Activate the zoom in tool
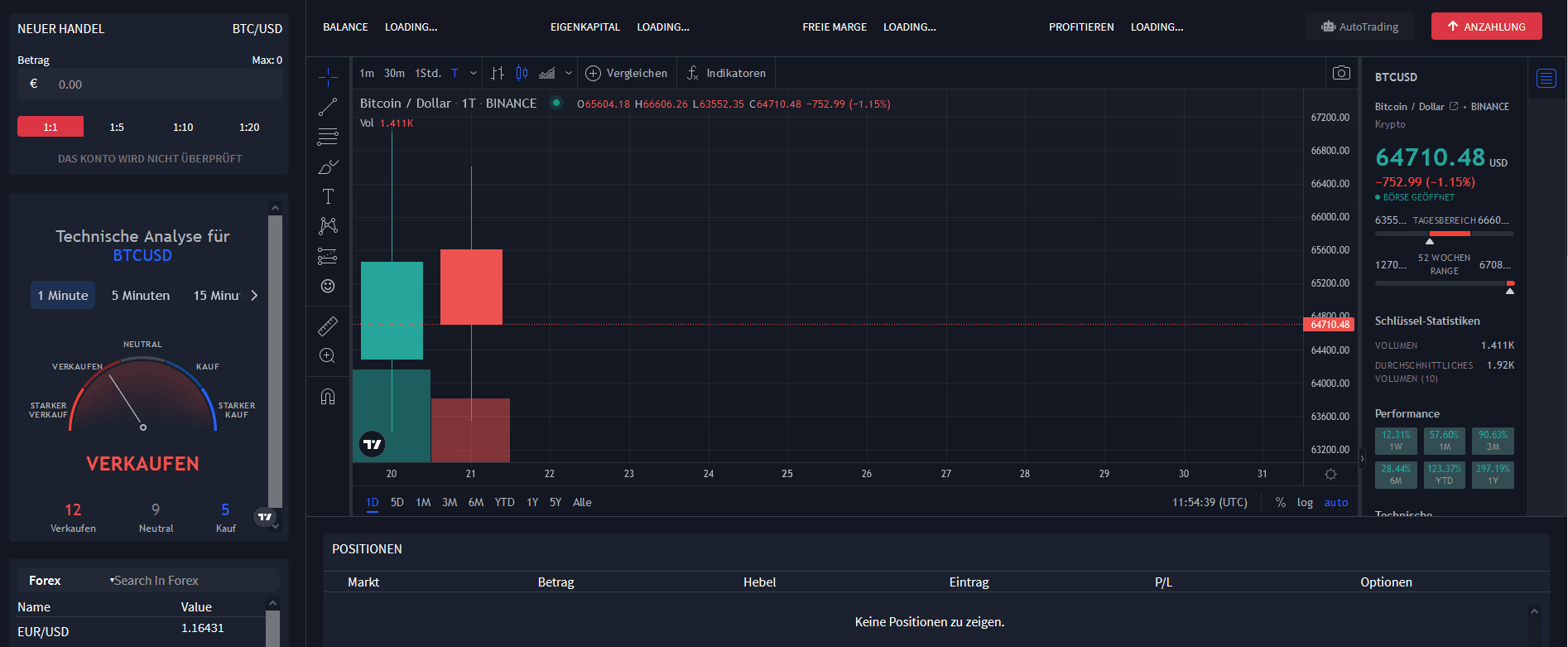The image size is (1568, 647). coord(328,355)
